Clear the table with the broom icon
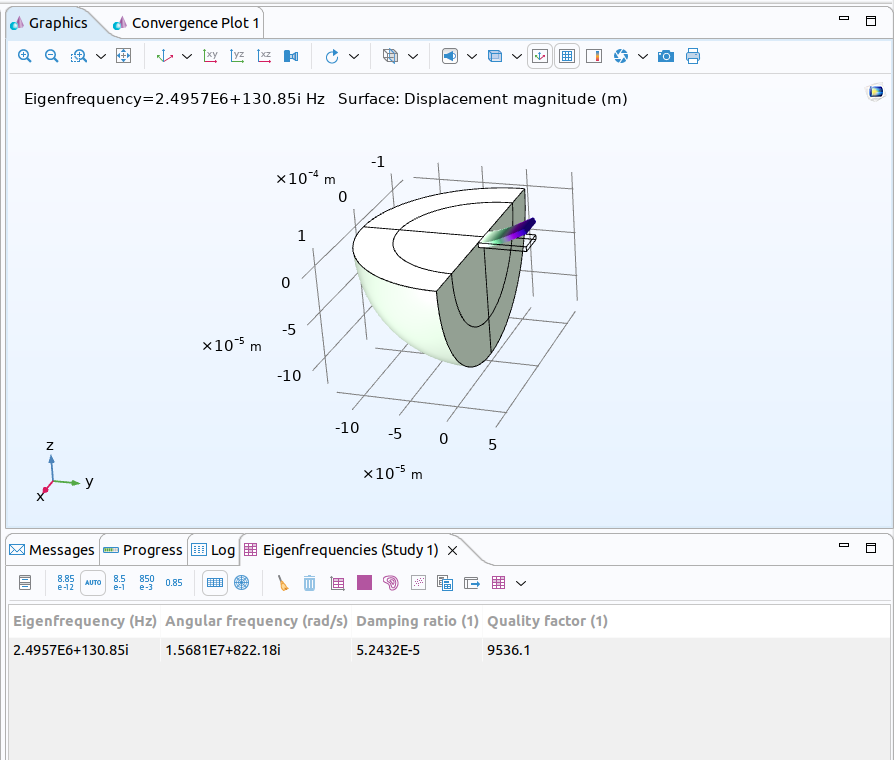894x760 pixels. click(x=283, y=582)
